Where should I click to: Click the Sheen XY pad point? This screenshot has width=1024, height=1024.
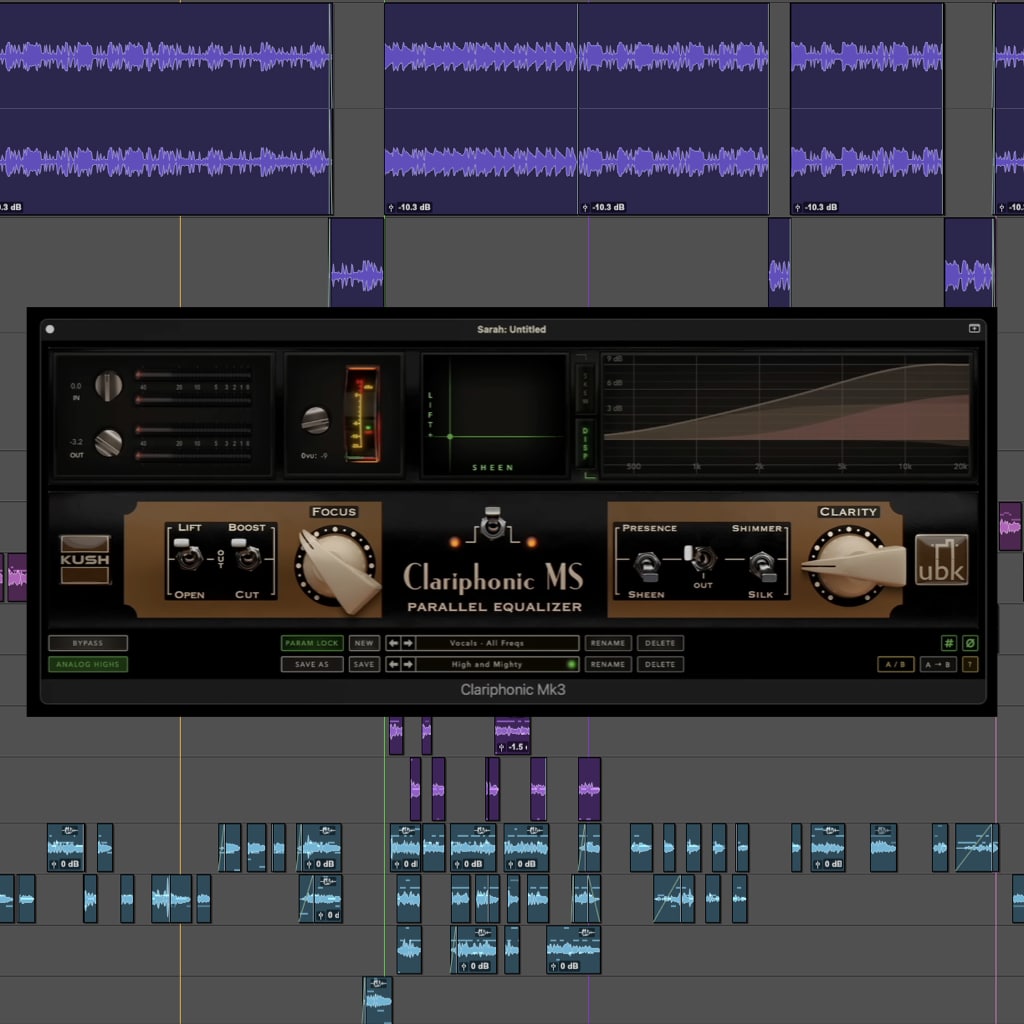(x=450, y=436)
